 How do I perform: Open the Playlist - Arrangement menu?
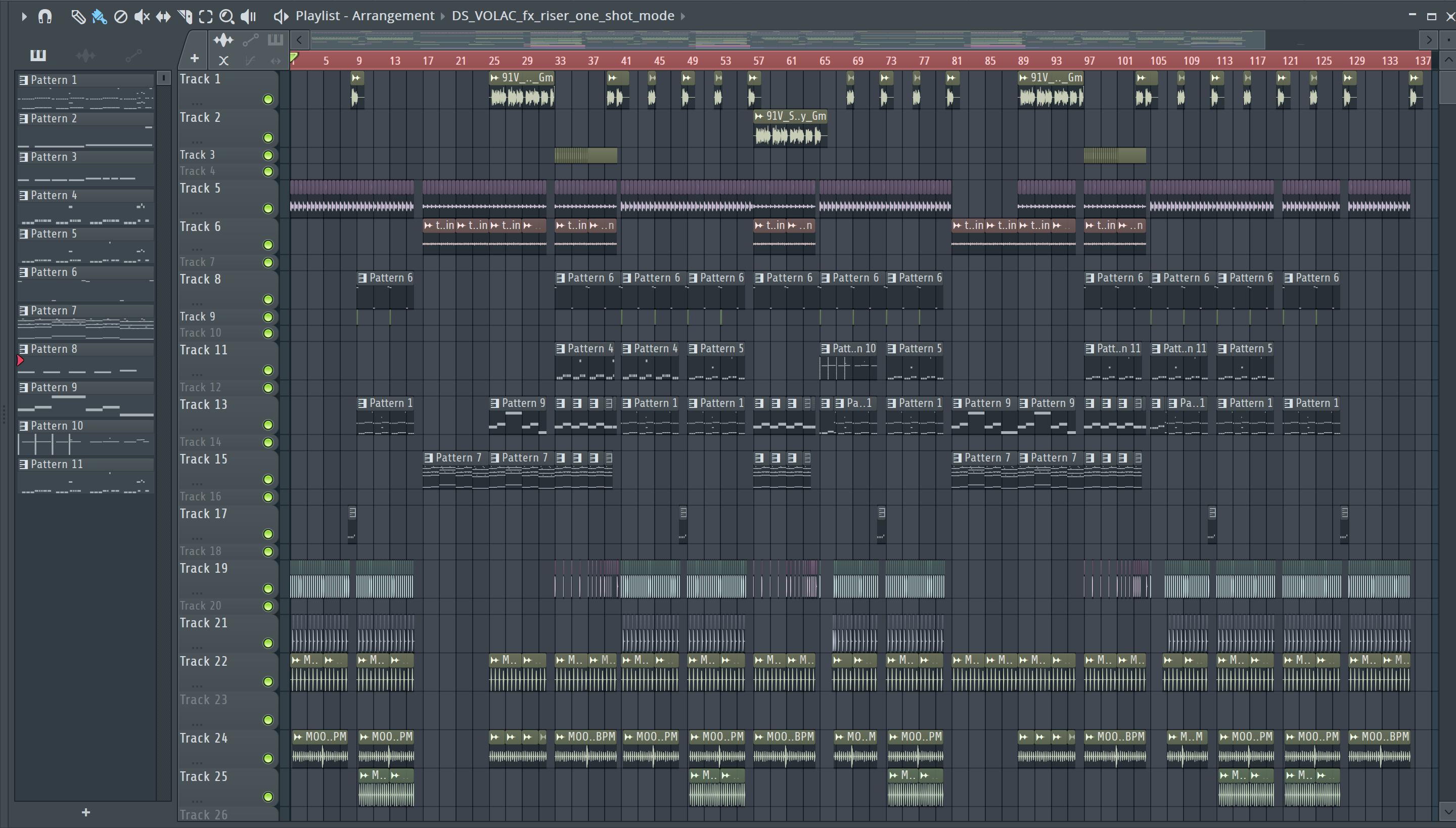[365, 16]
